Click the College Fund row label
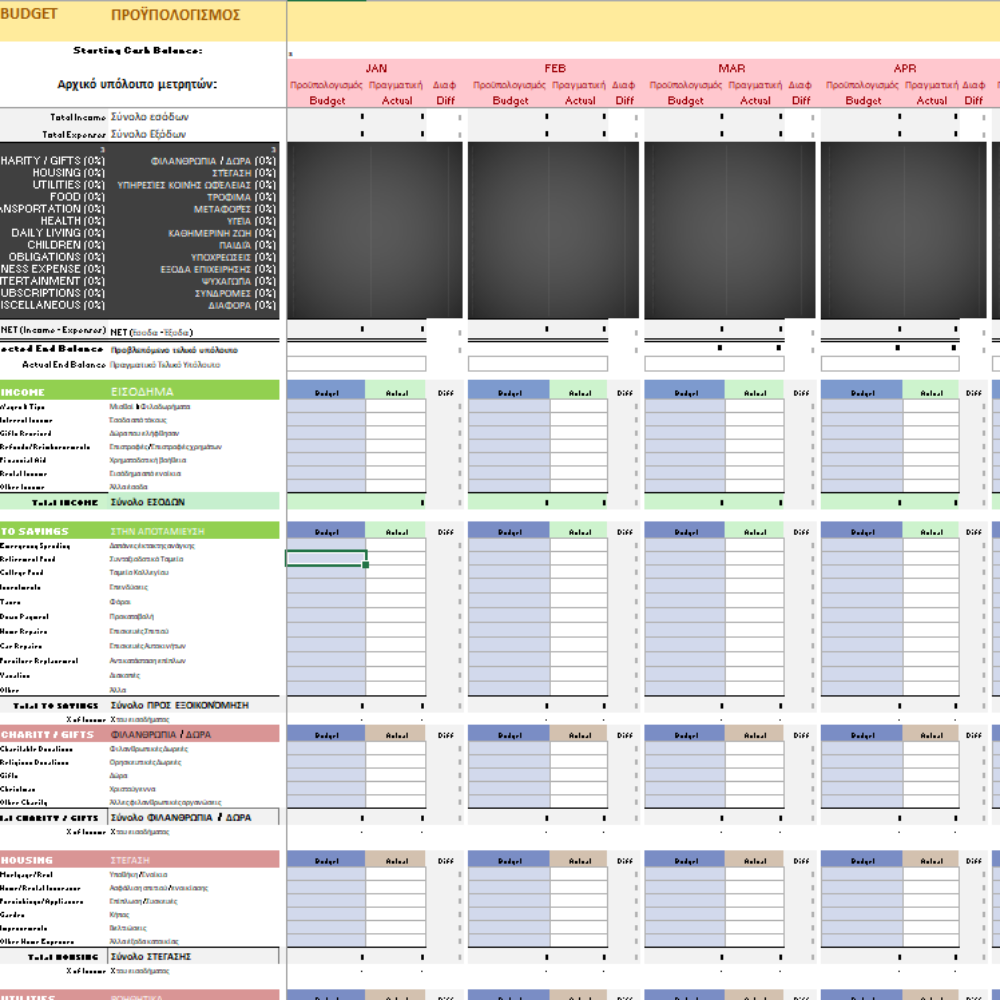The width and height of the screenshot is (1000, 1000). pos(22,573)
